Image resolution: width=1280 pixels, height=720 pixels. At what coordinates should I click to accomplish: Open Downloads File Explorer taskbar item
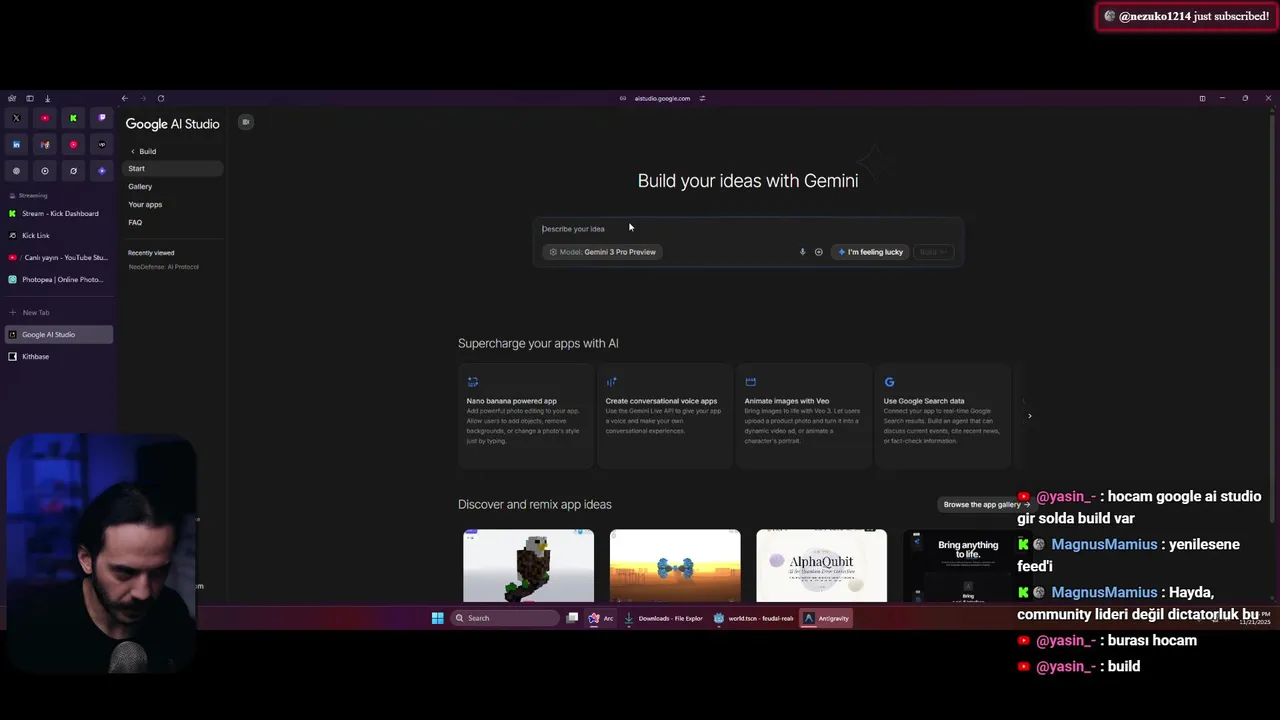coord(664,618)
